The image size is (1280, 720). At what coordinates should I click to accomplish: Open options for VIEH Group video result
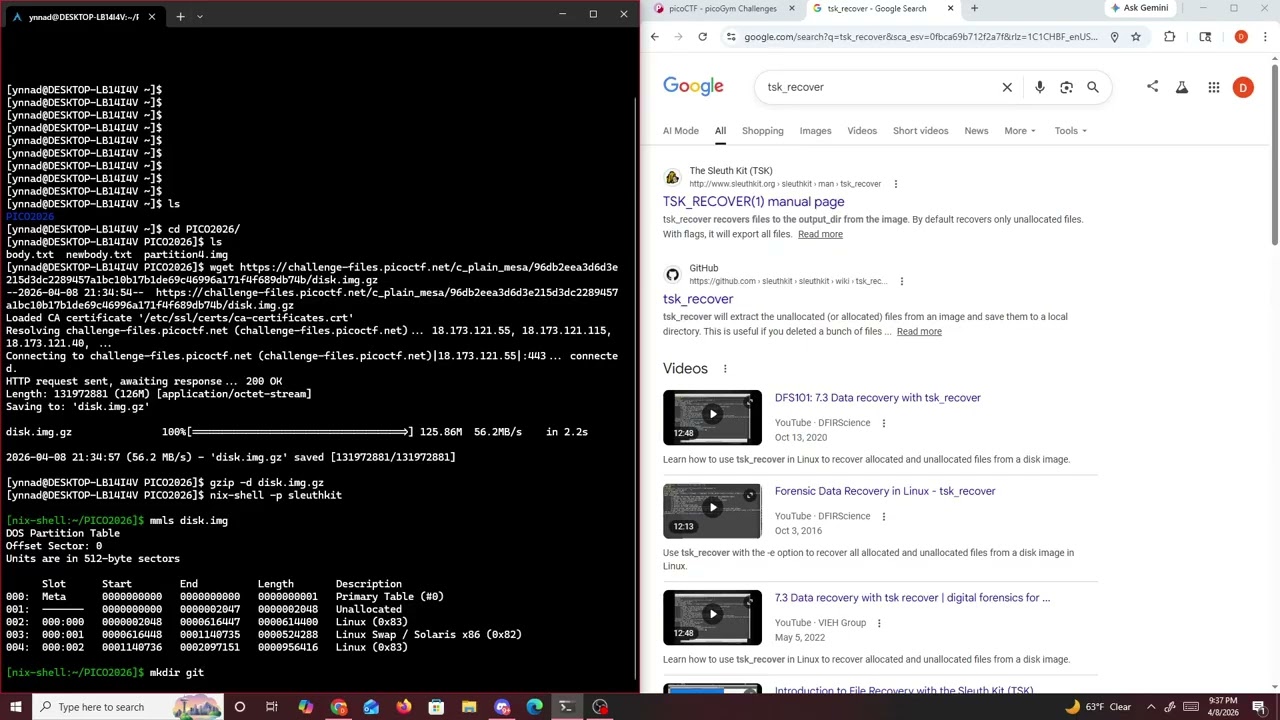pos(879,623)
